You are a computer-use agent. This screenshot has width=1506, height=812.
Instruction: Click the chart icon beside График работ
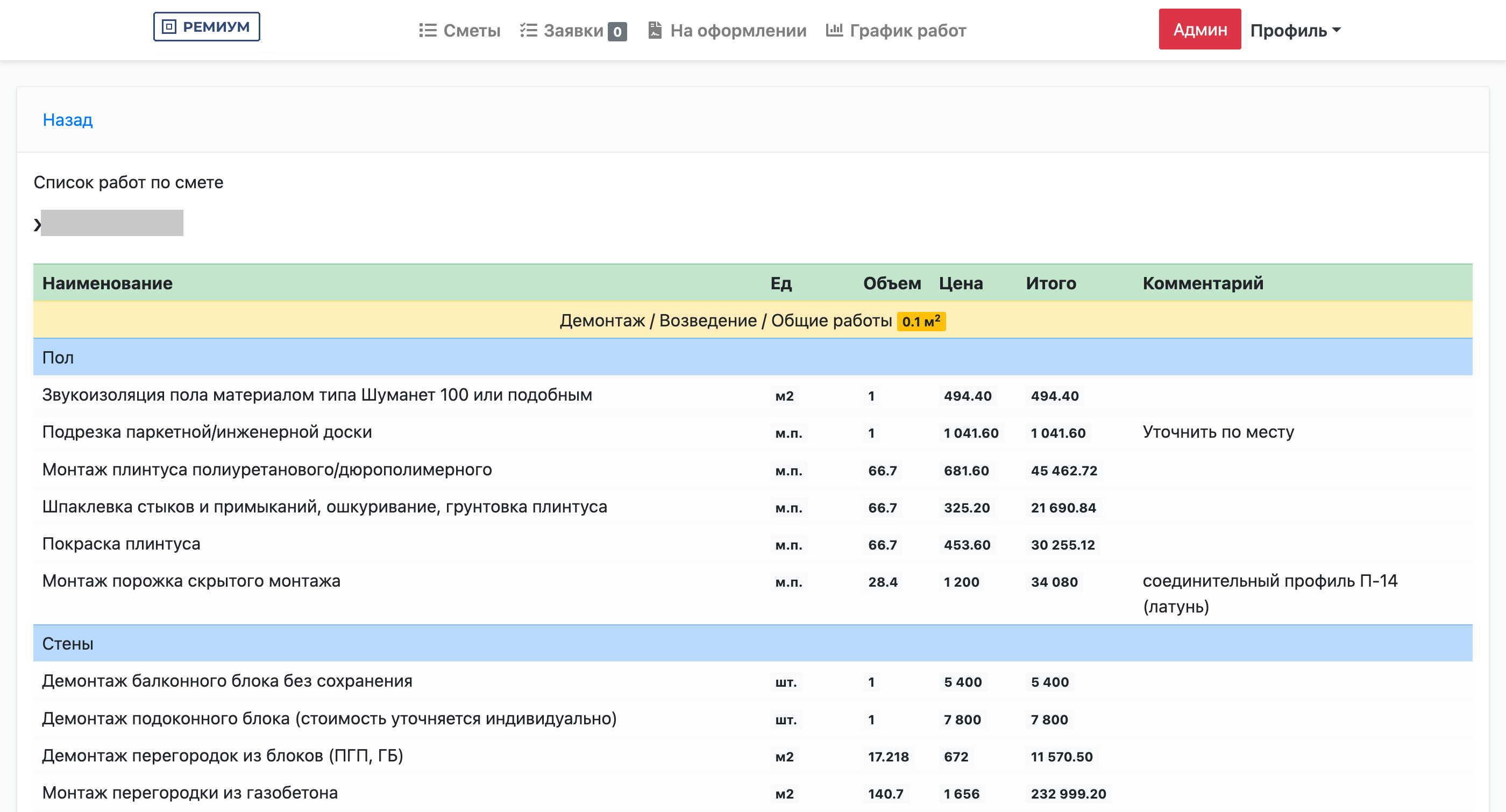[x=834, y=29]
